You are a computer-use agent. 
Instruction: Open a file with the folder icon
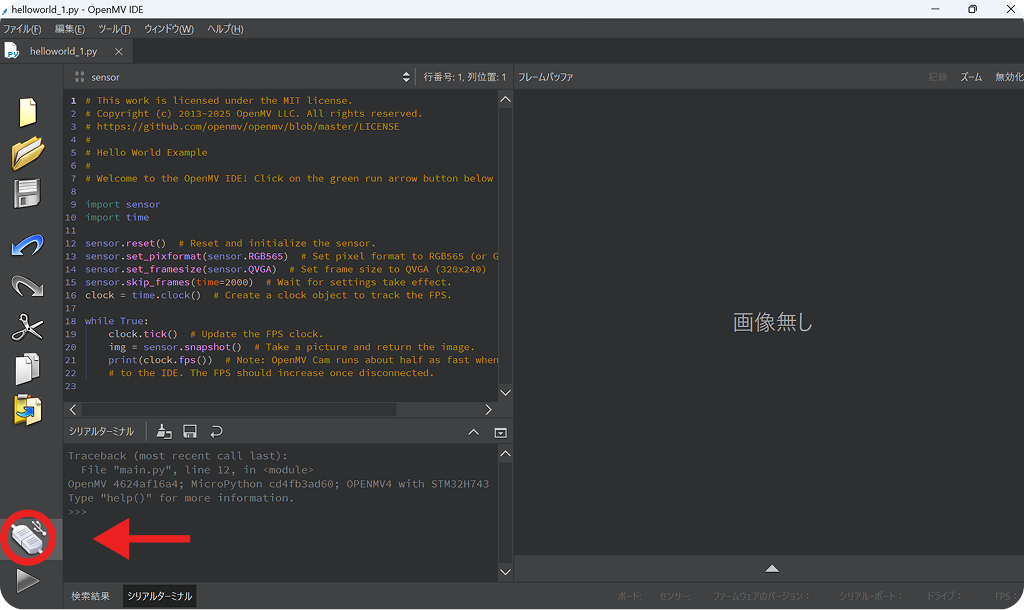point(27,153)
